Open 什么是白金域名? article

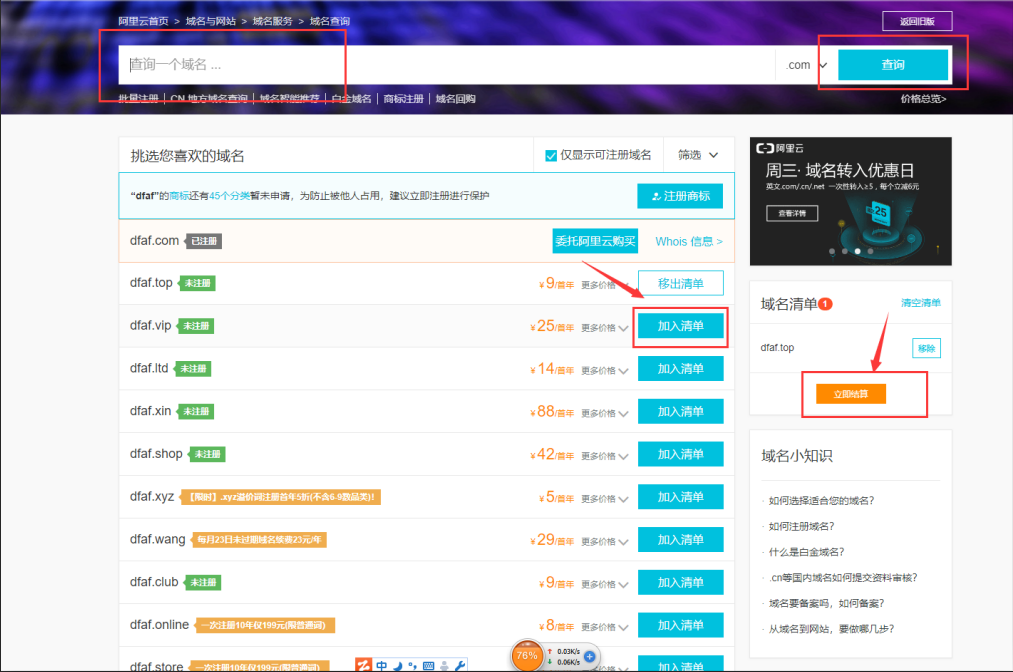806,552
